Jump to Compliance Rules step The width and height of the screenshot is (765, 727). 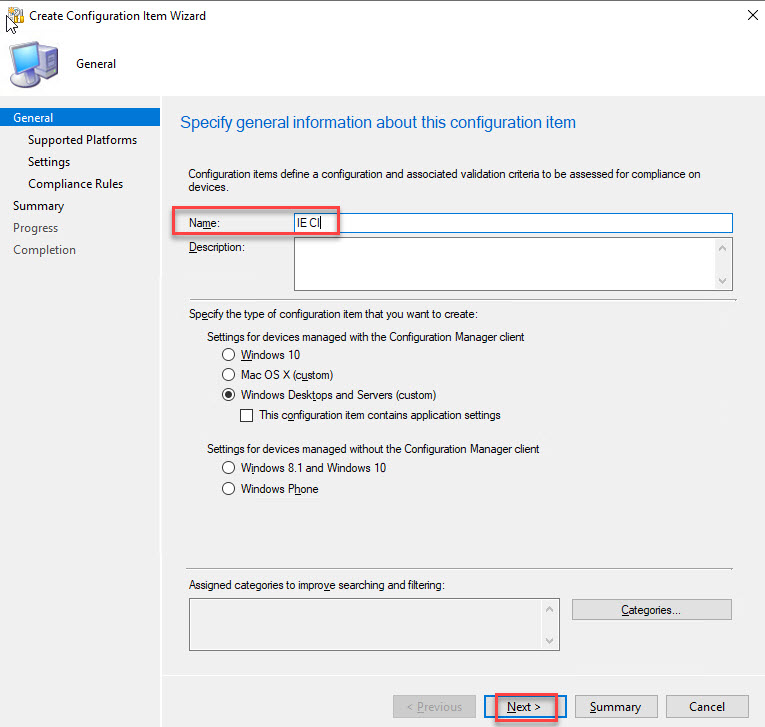[x=75, y=184]
